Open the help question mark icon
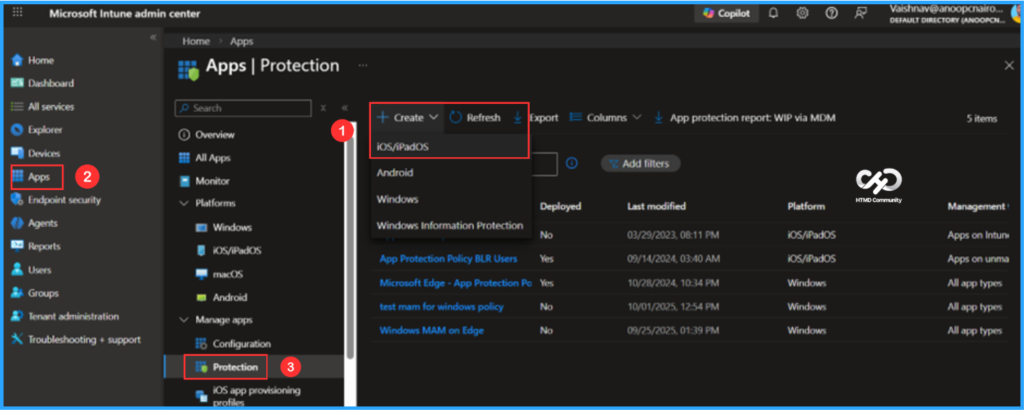This screenshot has width=1024, height=410. (x=831, y=14)
